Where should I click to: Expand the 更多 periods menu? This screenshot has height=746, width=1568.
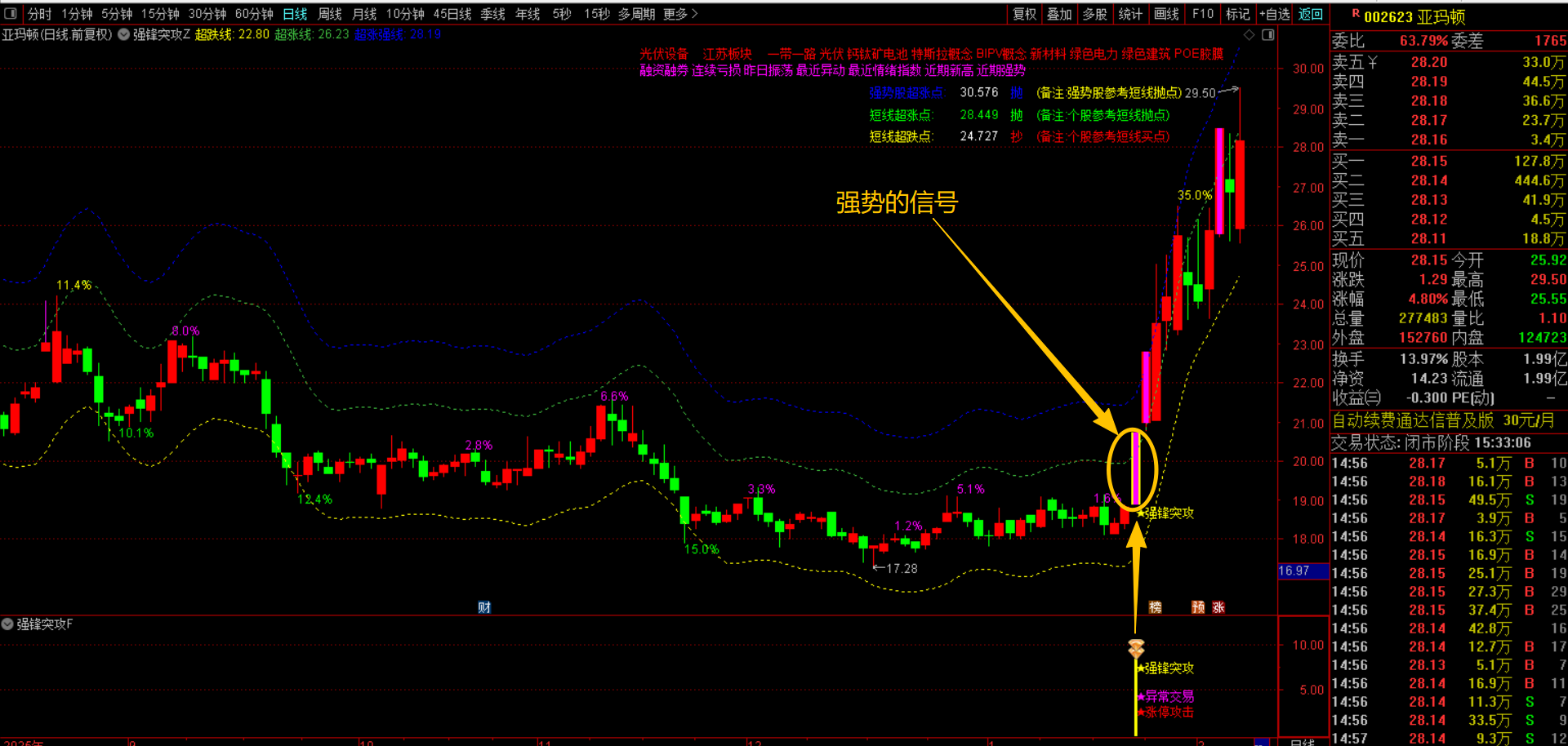coord(680,14)
